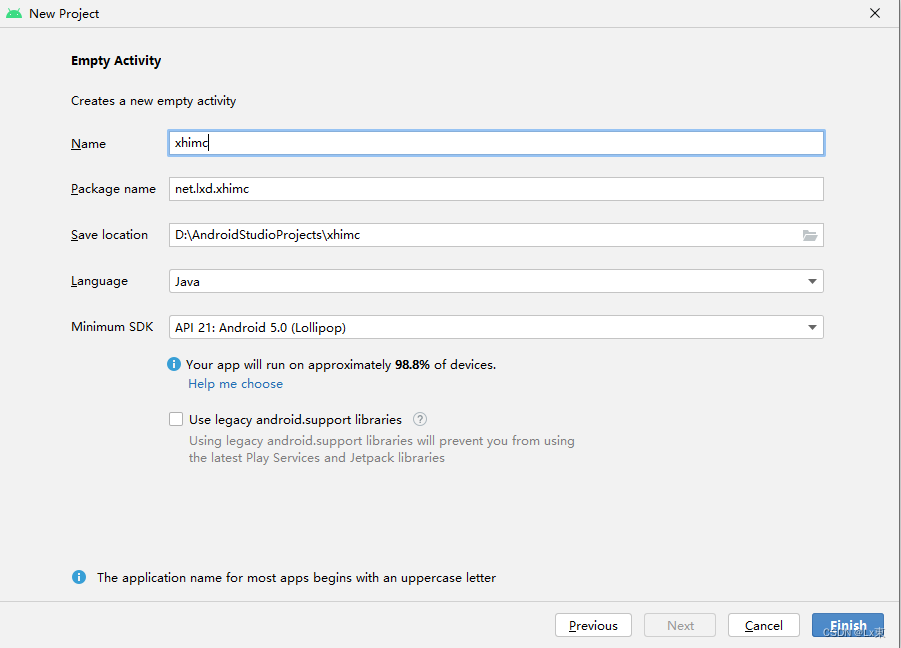Expand the Minimum SDK dropdown arrow
901x648 pixels.
coord(812,327)
